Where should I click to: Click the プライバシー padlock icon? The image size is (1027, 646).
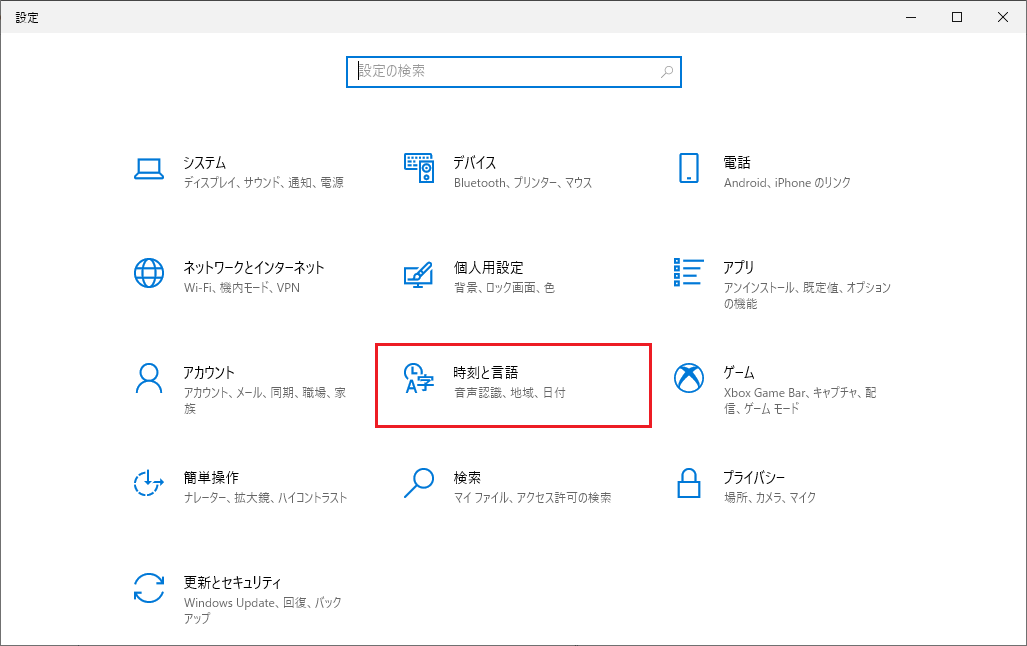tap(688, 484)
